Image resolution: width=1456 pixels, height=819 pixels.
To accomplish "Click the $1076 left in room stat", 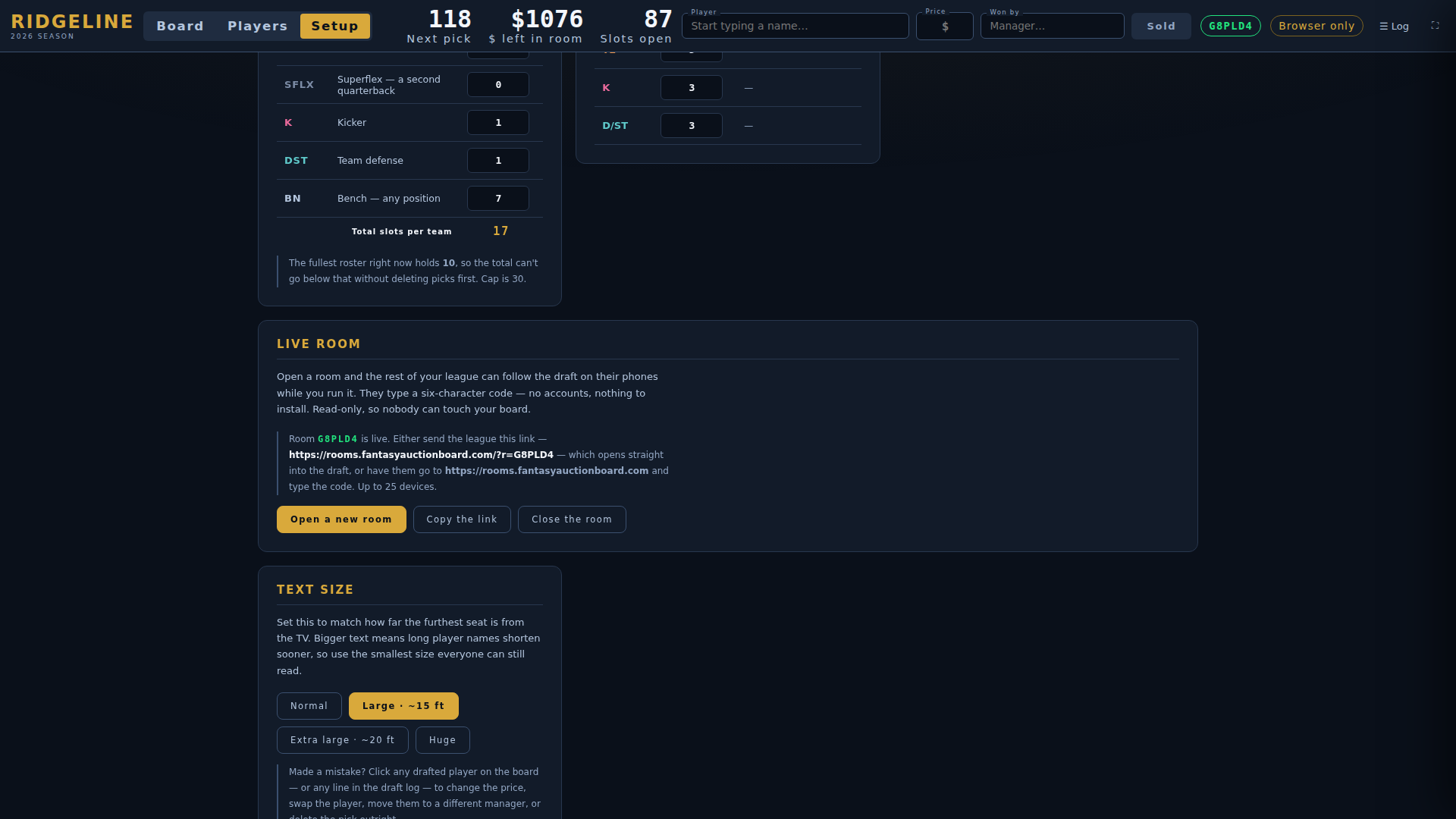I will pyautogui.click(x=536, y=26).
